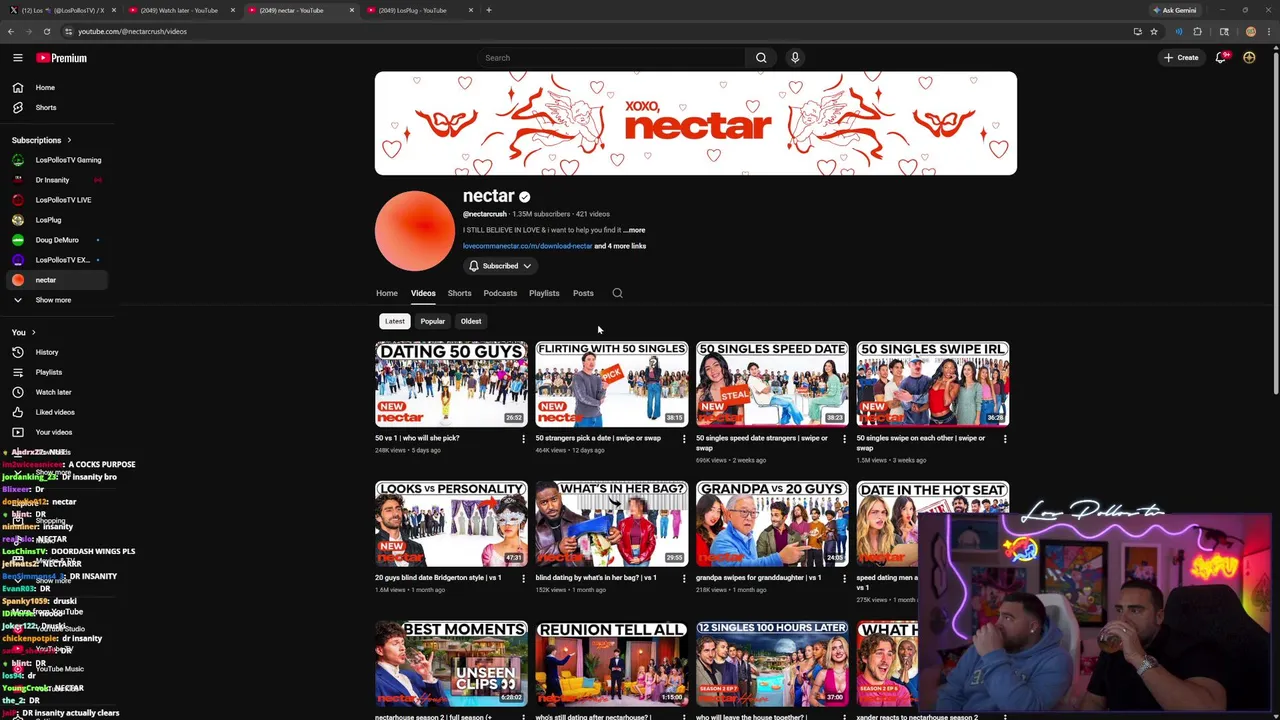Open Flirting With 50 Singles thumbnail
This screenshot has height=720, width=1280.
(612, 384)
